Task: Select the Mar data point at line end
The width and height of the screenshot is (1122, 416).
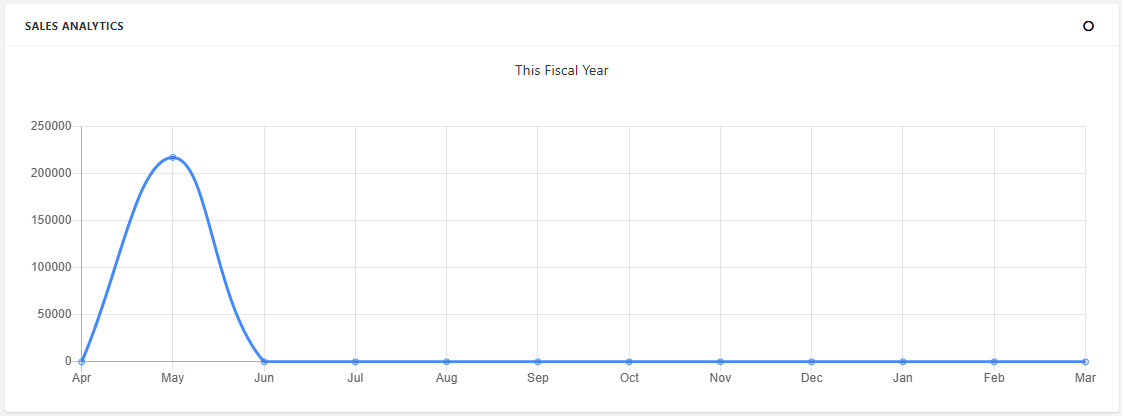Action: click(x=1085, y=361)
